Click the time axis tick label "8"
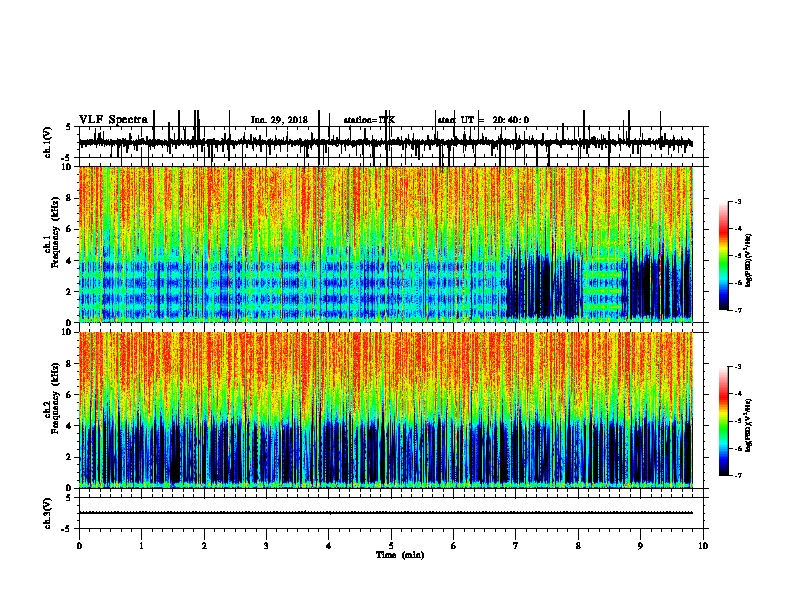This screenshot has width=792, height=612. pos(578,546)
